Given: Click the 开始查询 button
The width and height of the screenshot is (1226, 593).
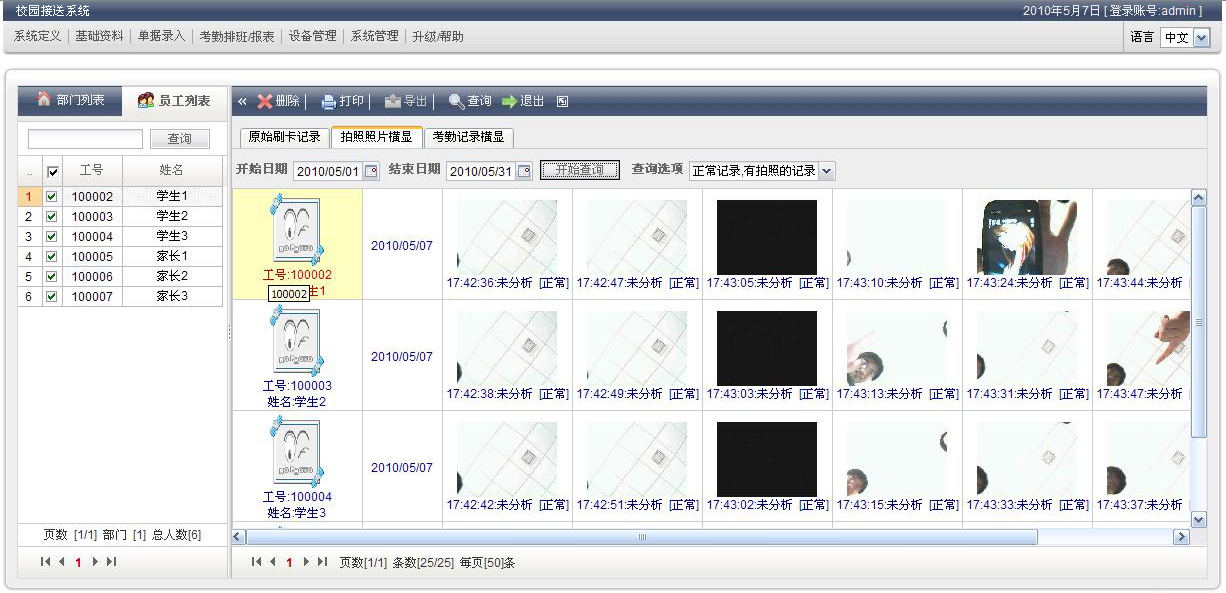Looking at the screenshot, I should 580,170.
